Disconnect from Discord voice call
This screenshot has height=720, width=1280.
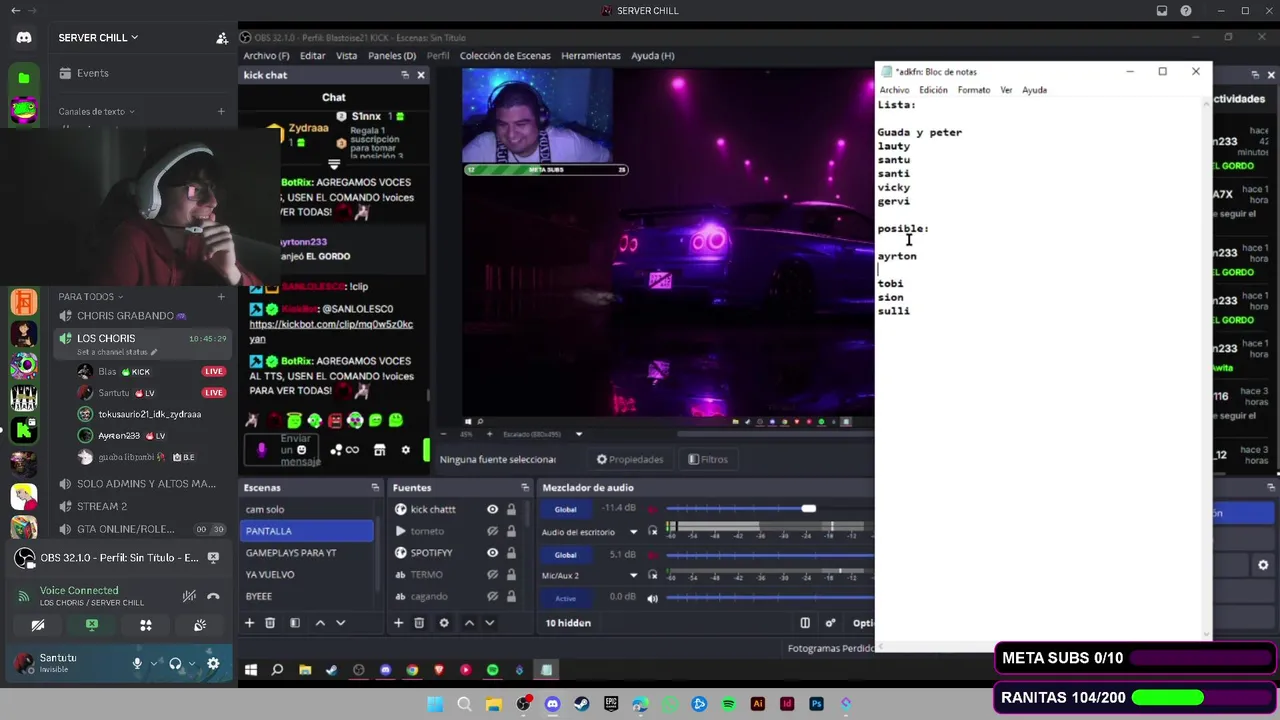(213, 596)
